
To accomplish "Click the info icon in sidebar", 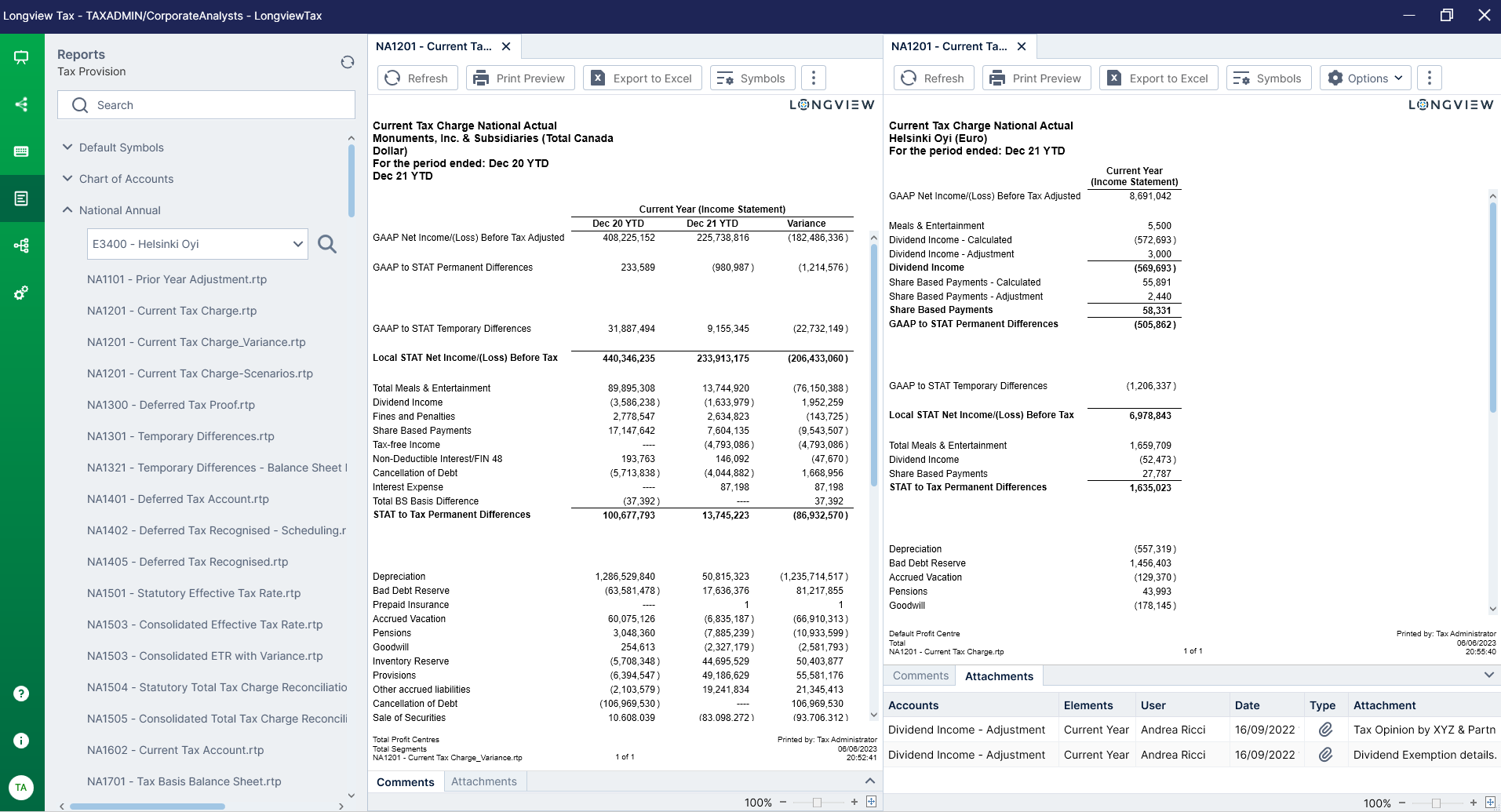I will (21, 741).
